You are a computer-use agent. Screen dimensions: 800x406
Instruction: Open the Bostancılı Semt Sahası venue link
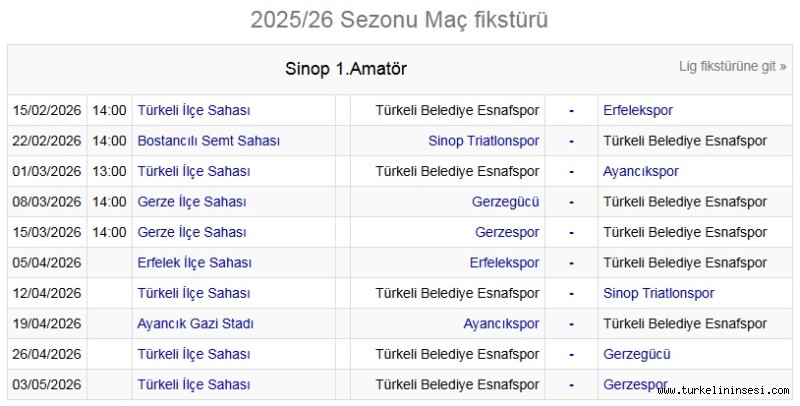tap(208, 141)
